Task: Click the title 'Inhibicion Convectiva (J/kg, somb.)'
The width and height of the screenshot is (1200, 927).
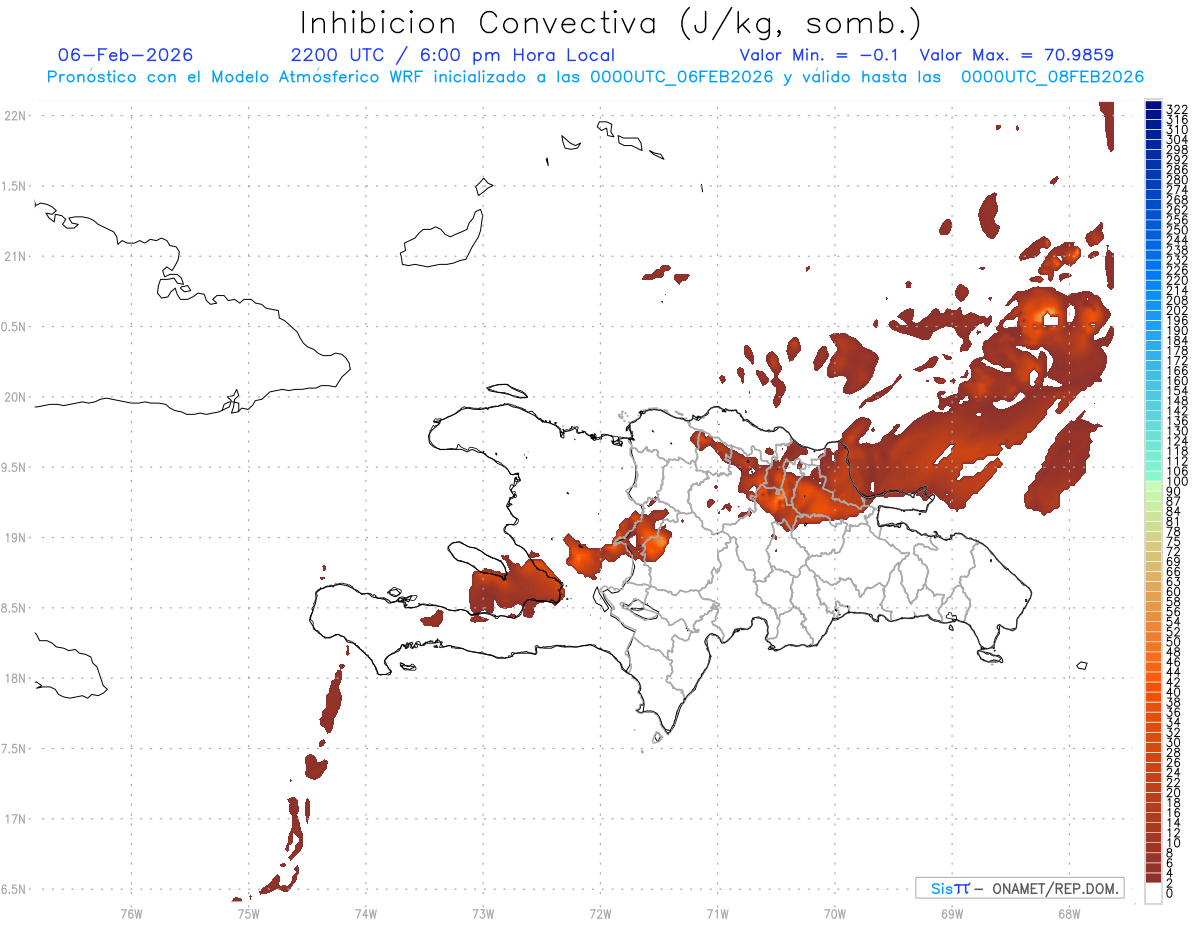Action: [611, 24]
